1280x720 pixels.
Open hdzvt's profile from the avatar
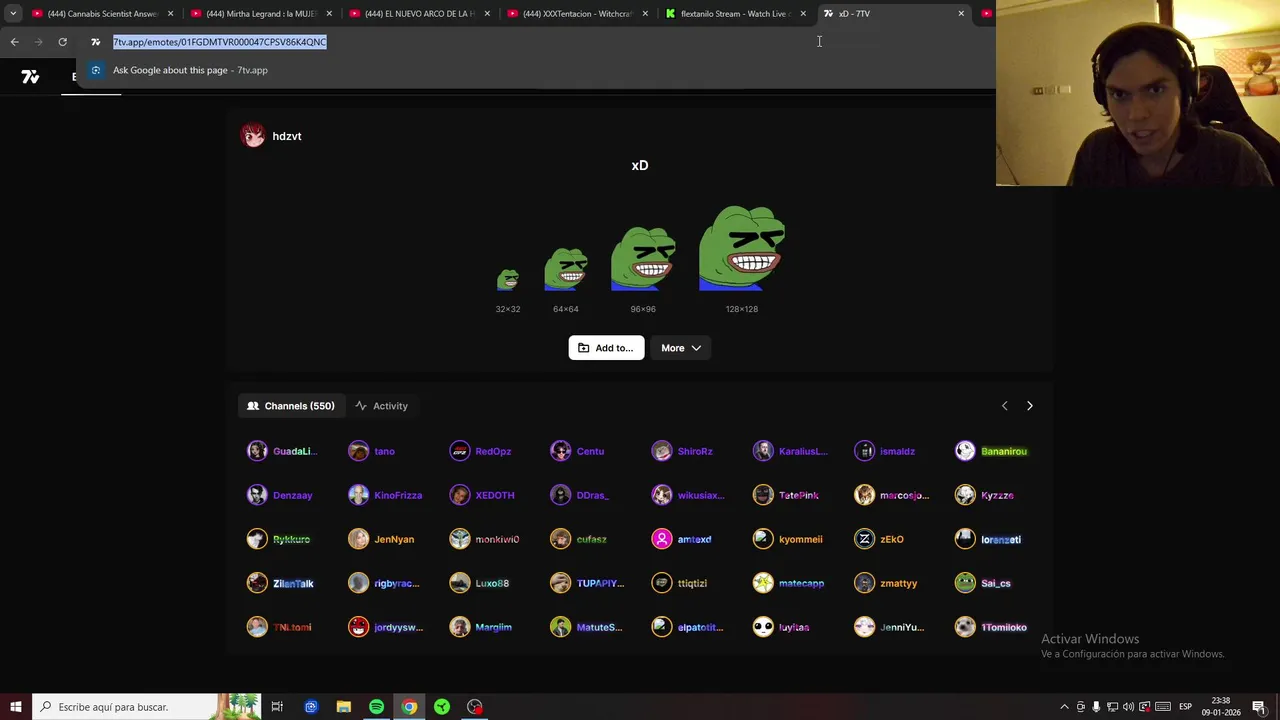pos(253,136)
